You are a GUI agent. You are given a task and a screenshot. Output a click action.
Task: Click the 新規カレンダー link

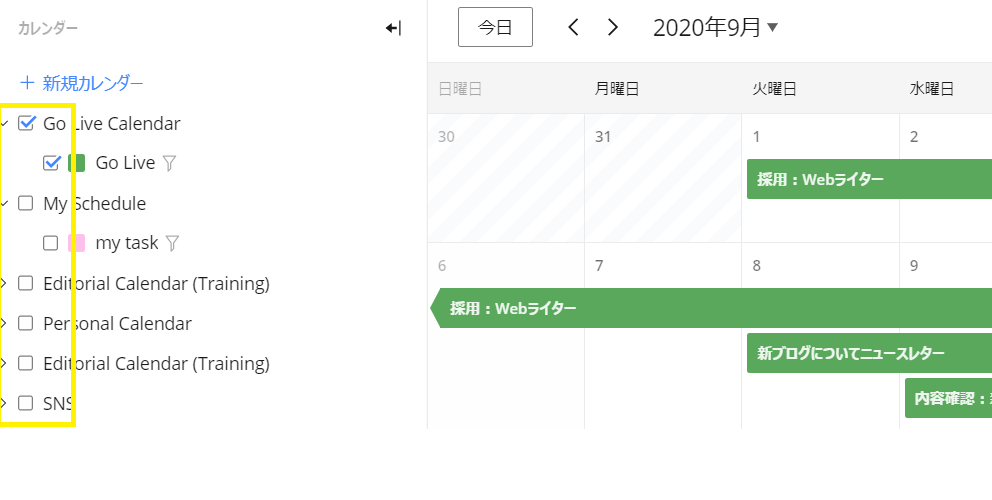93,83
